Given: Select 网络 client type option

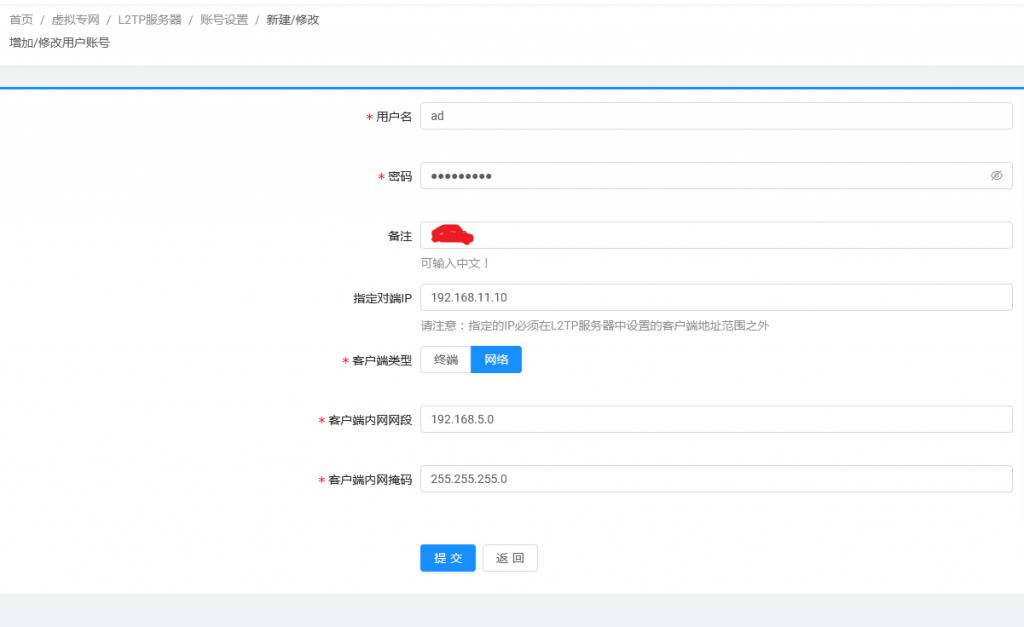Looking at the screenshot, I should pyautogui.click(x=496, y=360).
